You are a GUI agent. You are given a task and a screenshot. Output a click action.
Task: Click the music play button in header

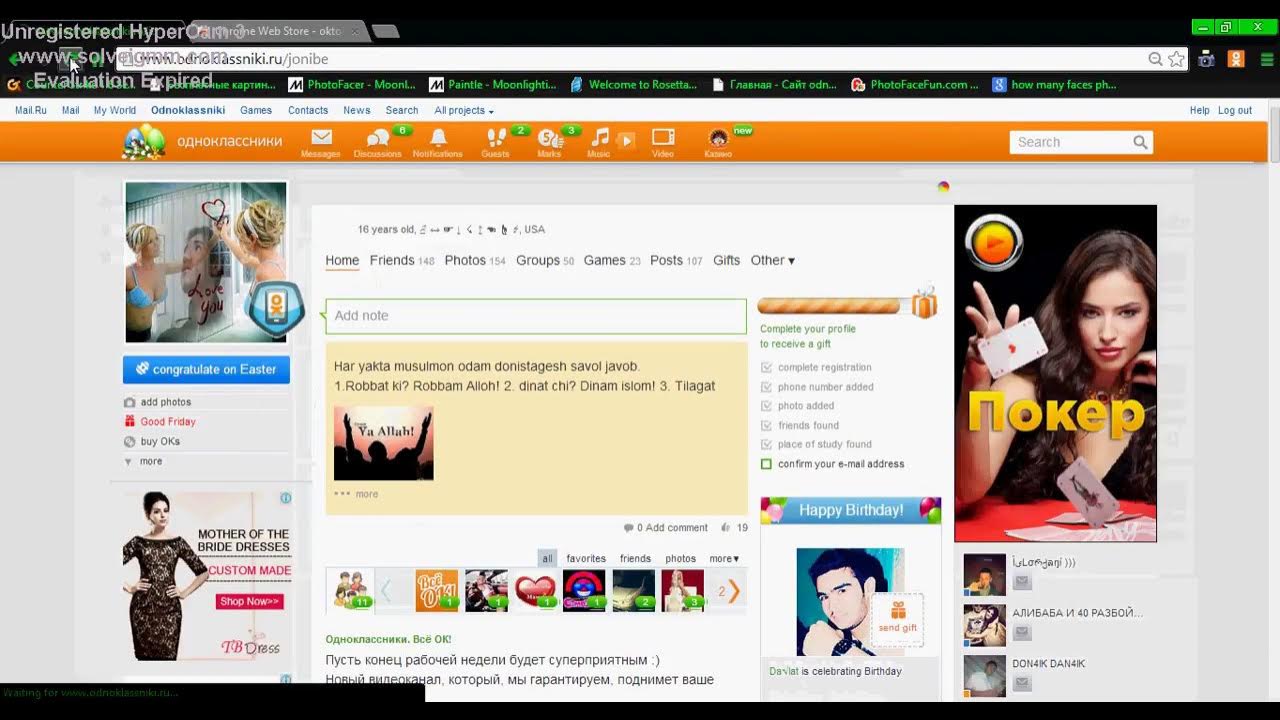point(626,141)
